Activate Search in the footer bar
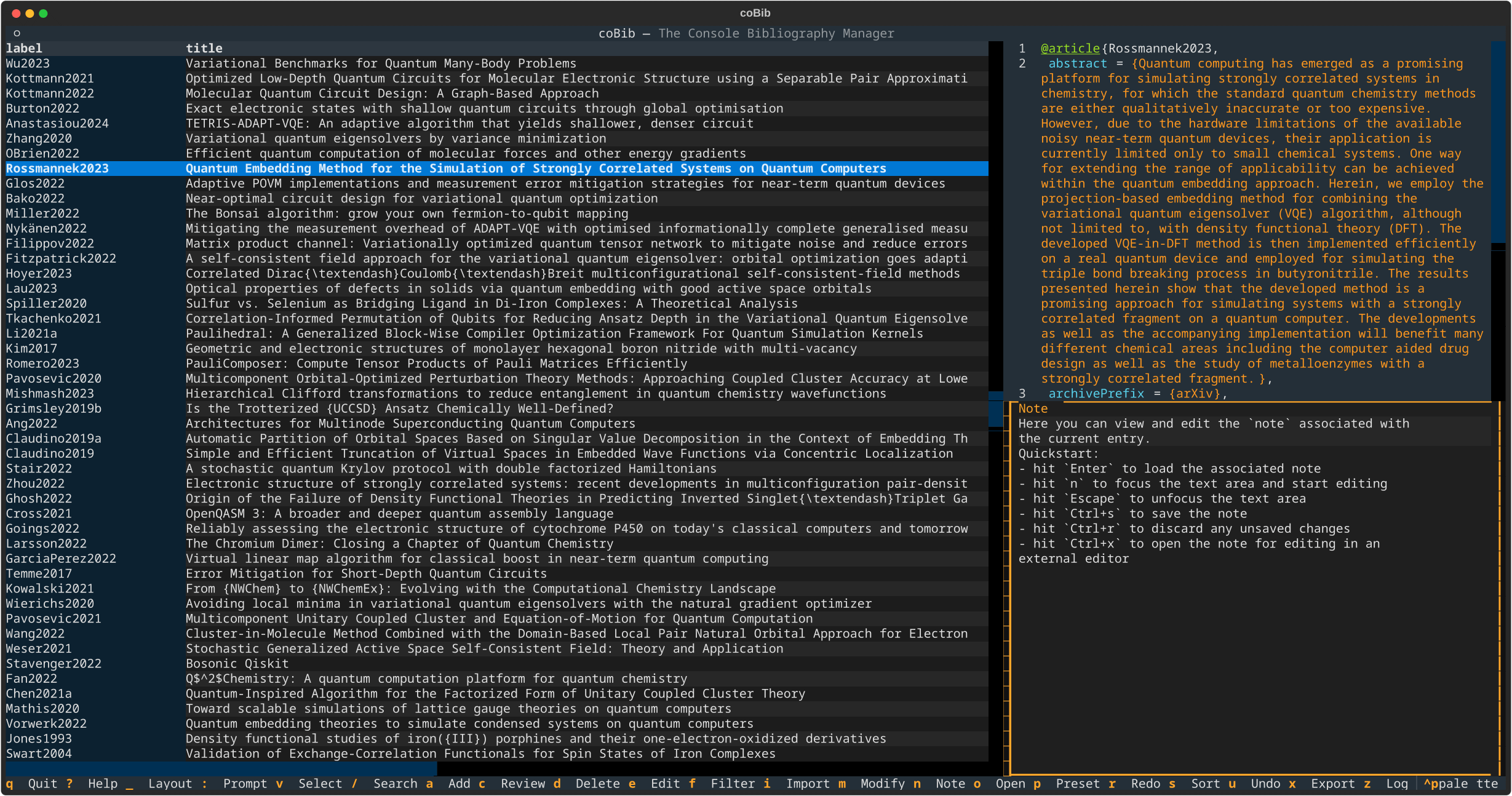Viewport: 1512px width, 796px height. tap(395, 784)
